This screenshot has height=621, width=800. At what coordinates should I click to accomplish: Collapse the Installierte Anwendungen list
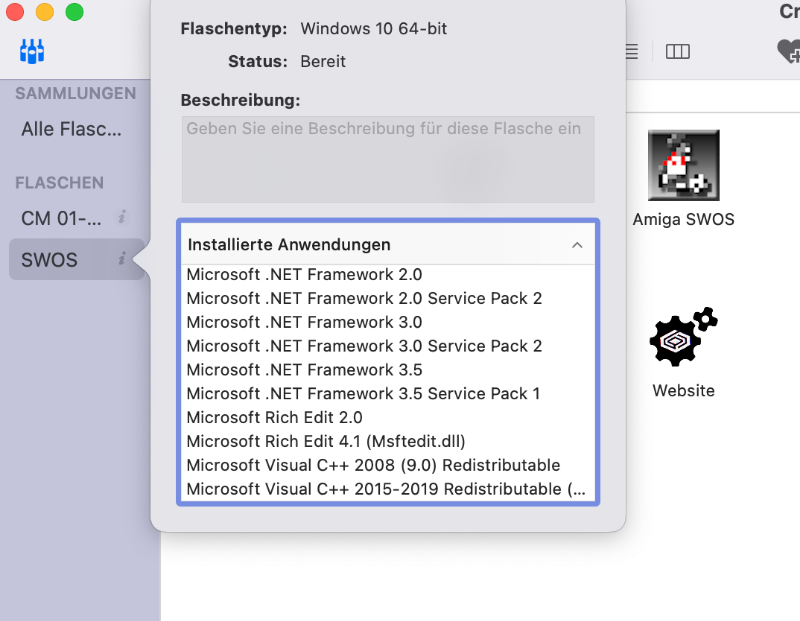(577, 245)
